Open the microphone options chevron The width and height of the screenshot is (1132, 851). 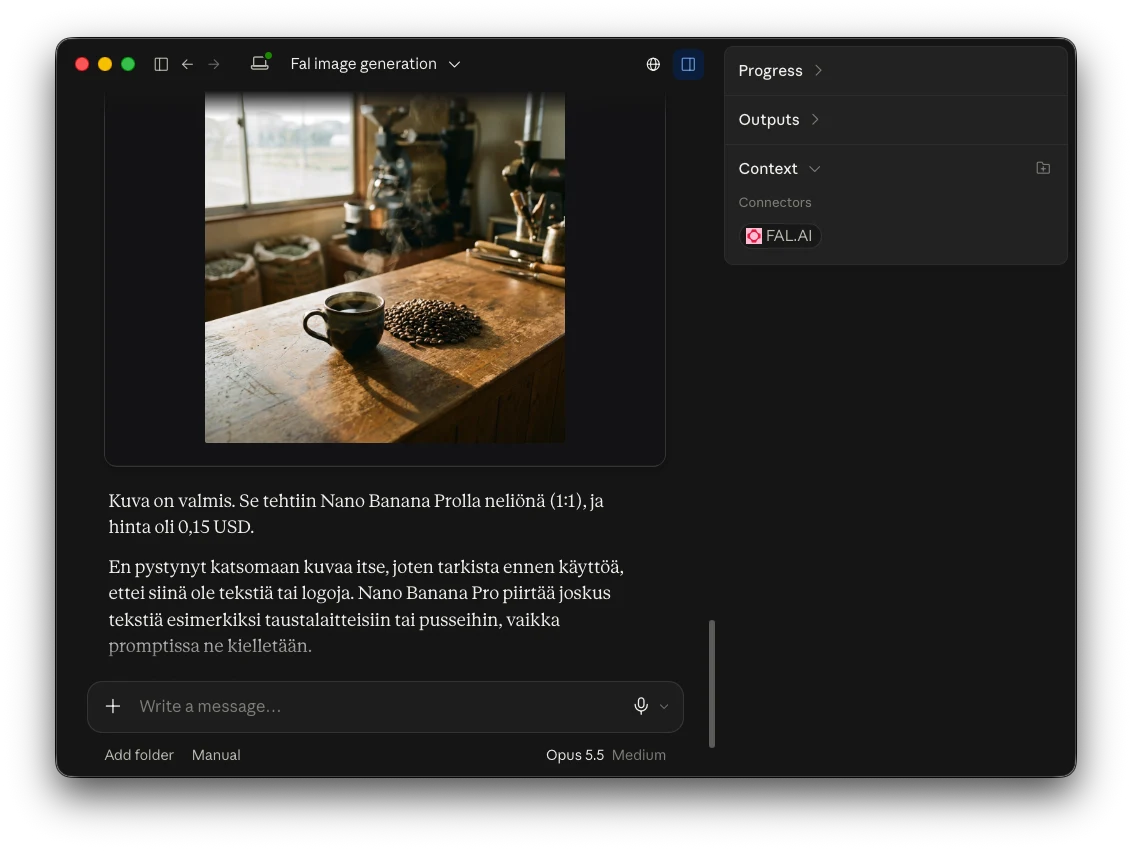coord(664,707)
